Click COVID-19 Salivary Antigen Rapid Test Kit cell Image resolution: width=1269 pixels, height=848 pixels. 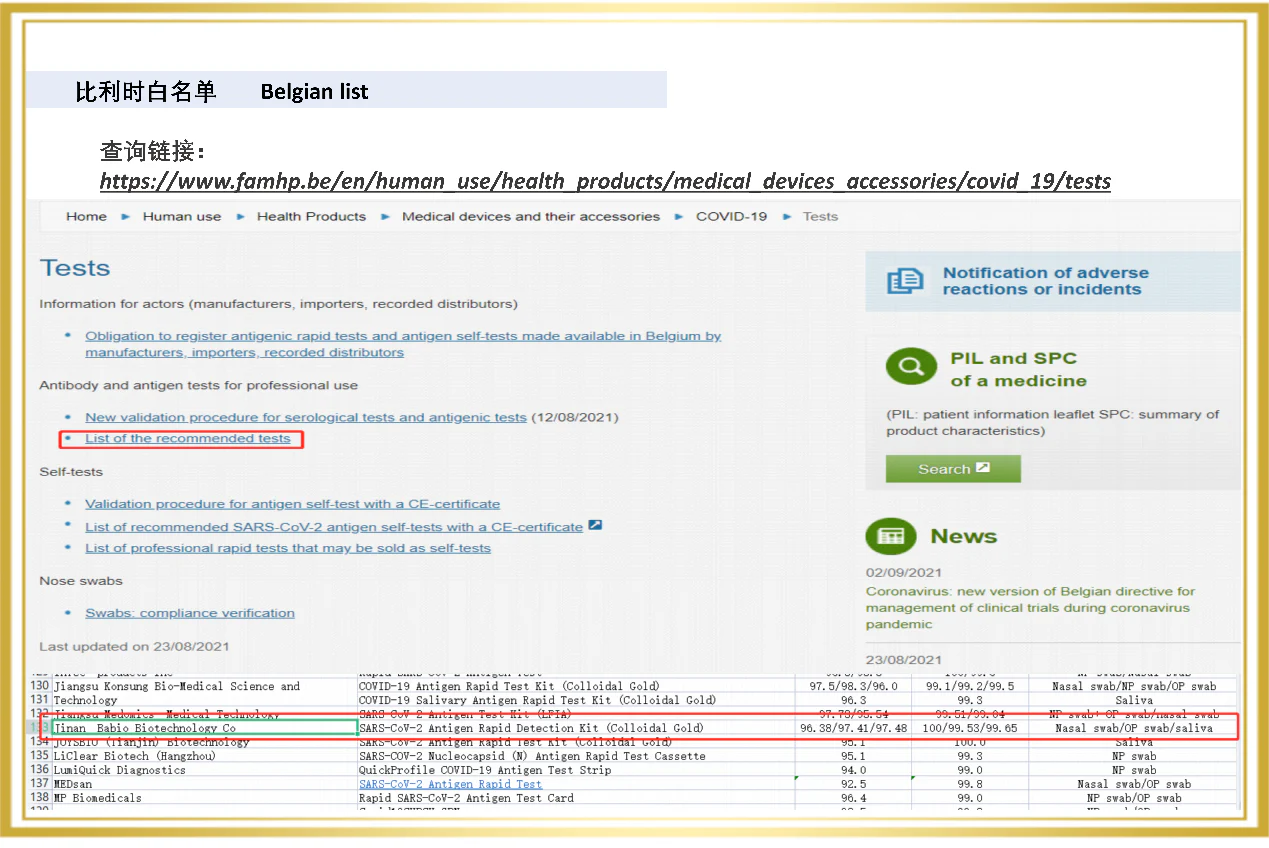(x=577, y=700)
